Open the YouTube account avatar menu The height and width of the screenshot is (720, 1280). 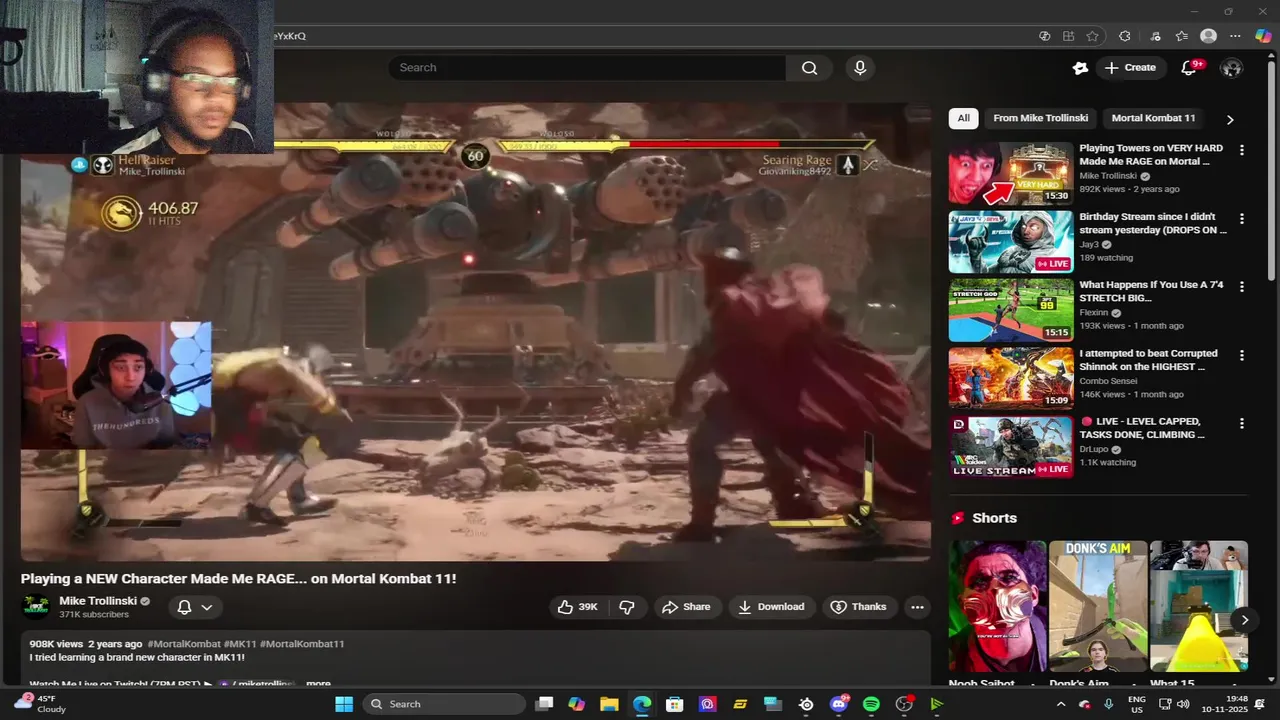click(1232, 68)
